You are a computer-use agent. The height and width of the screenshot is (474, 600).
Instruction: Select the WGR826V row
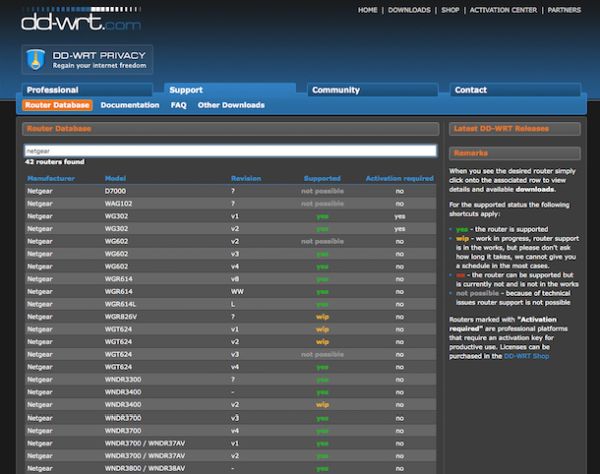click(x=230, y=317)
